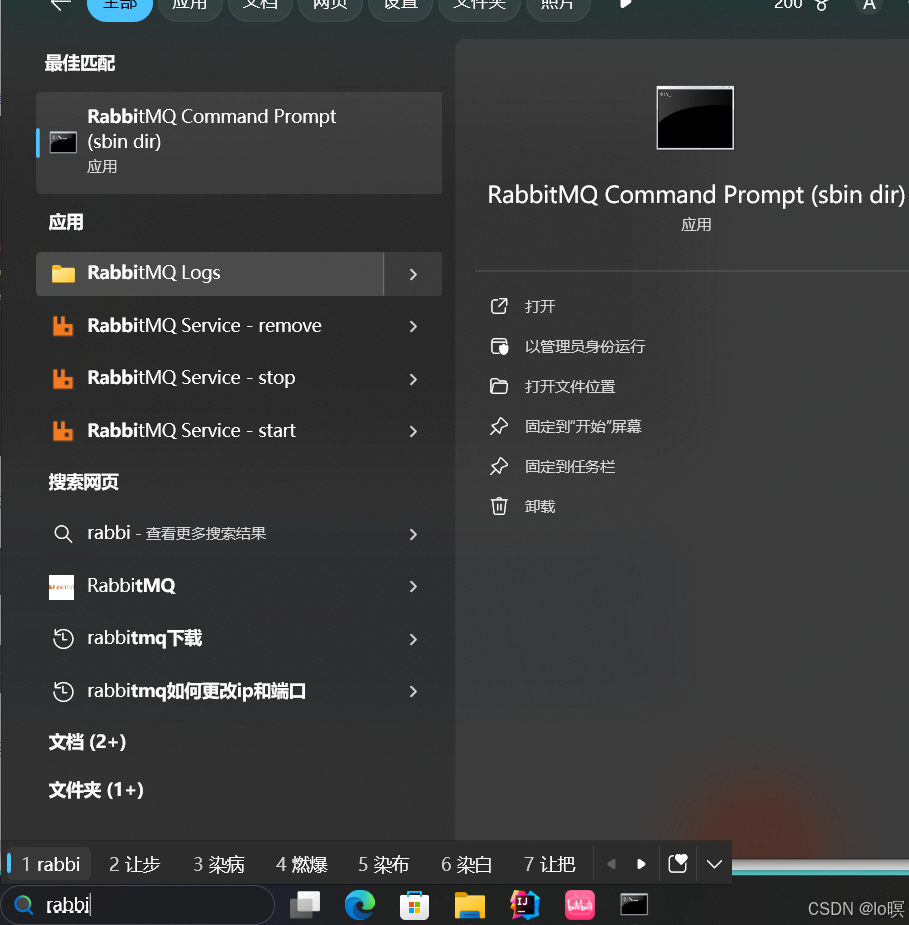Screen dimensions: 909x925
Task: Pick IME candidate 4 燃爆
Action: (301, 864)
